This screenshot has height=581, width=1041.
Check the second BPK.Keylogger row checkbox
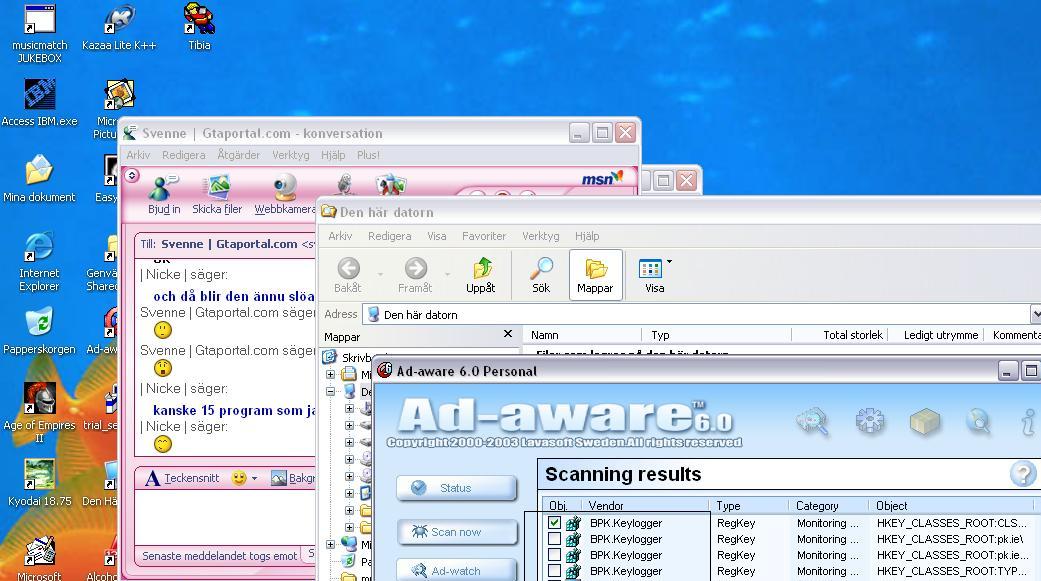(x=554, y=539)
